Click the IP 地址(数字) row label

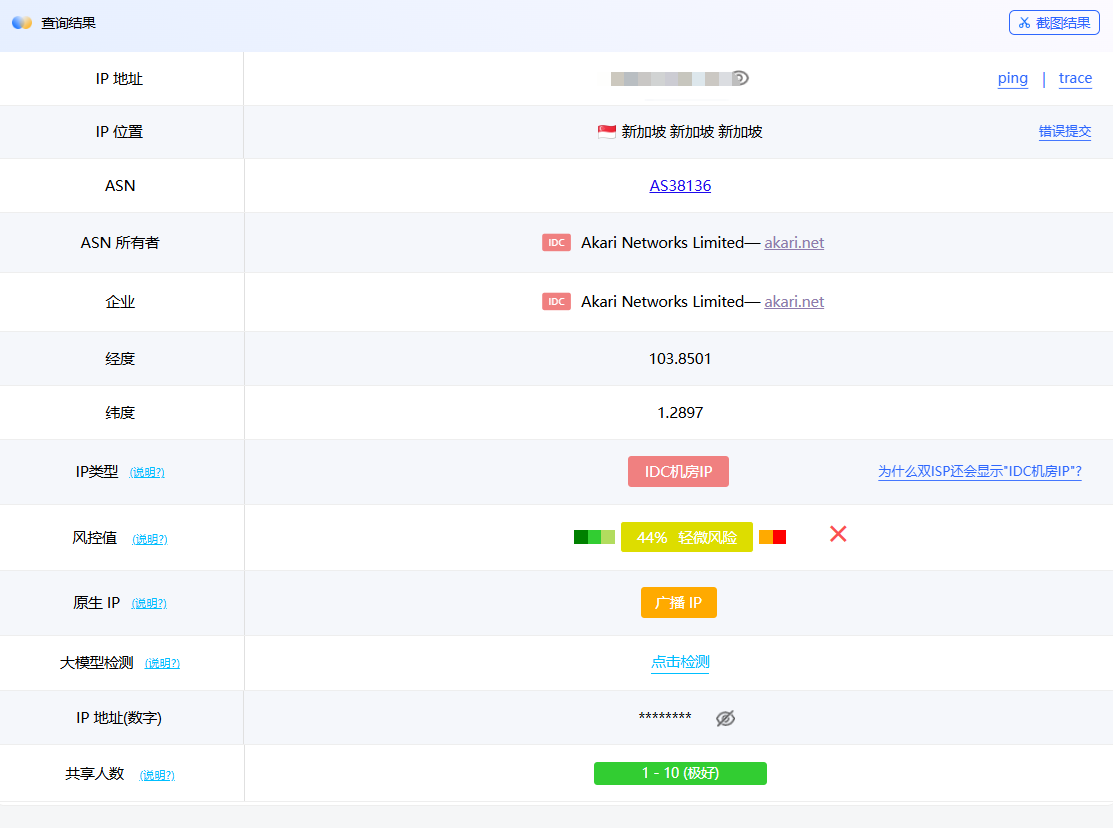[119, 718]
